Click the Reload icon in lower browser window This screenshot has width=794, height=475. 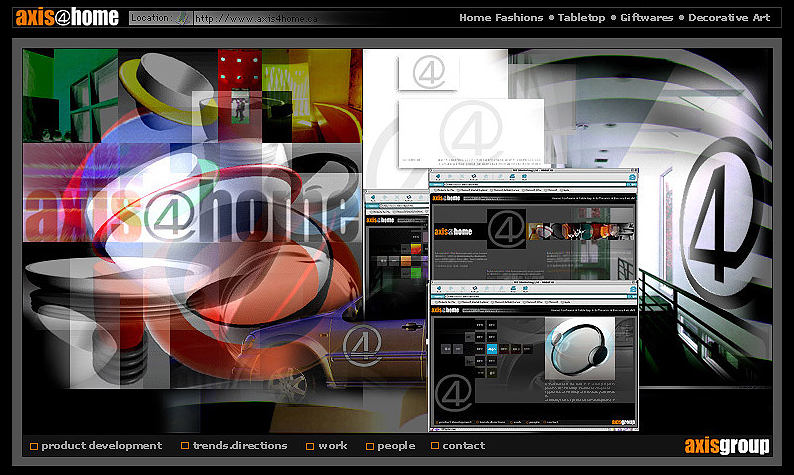click(474, 290)
